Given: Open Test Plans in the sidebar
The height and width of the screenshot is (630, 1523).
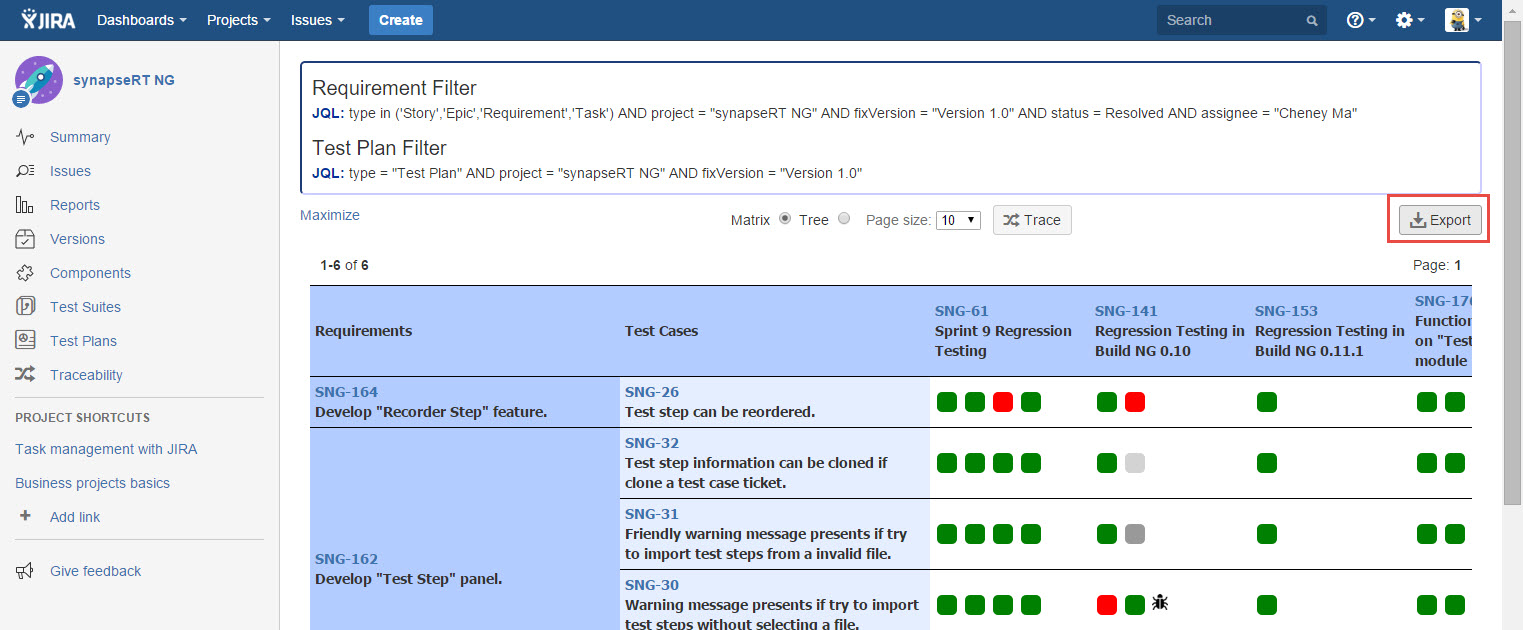Looking at the screenshot, I should point(83,341).
